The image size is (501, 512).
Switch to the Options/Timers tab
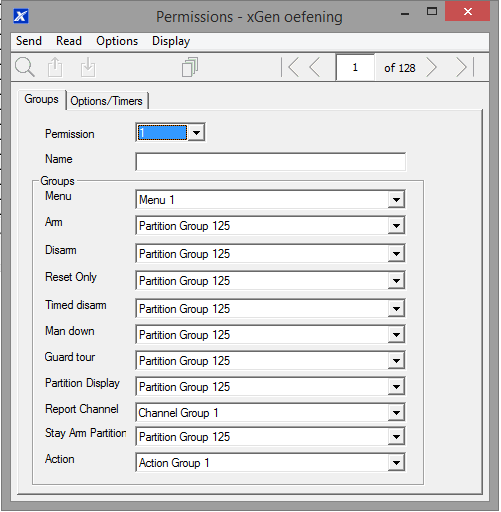point(107,101)
